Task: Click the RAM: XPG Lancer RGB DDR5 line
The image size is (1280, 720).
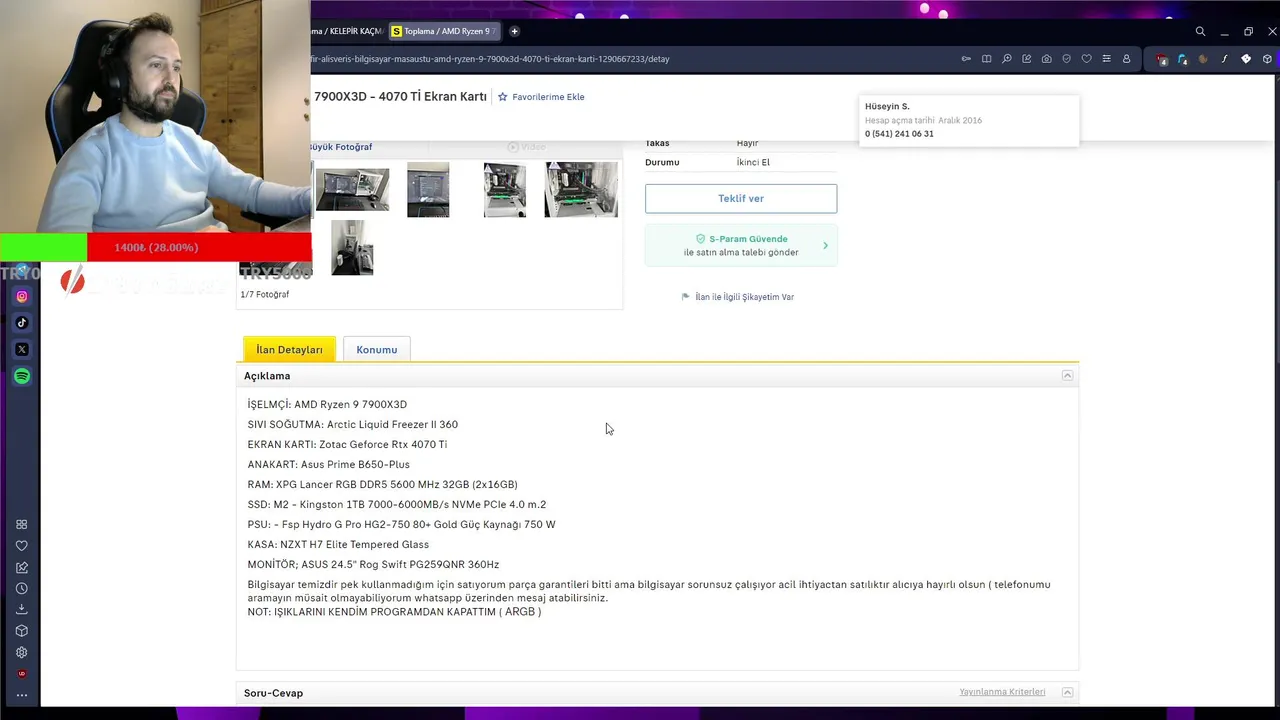Action: coord(382,485)
